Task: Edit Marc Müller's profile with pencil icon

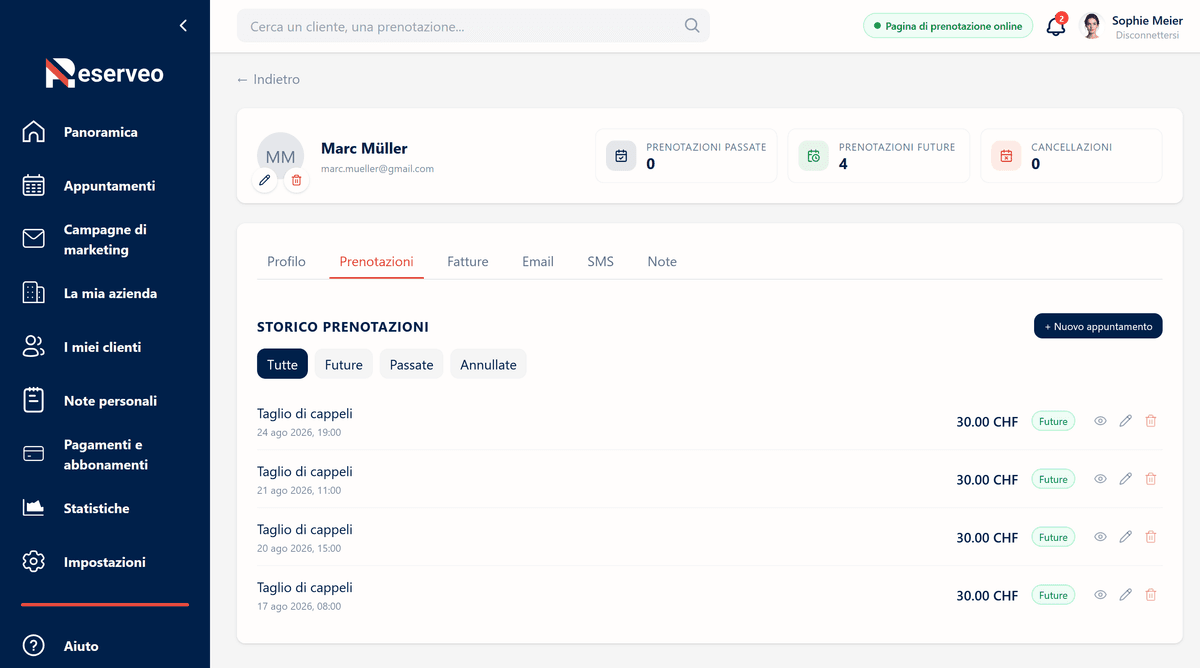Action: (265, 180)
